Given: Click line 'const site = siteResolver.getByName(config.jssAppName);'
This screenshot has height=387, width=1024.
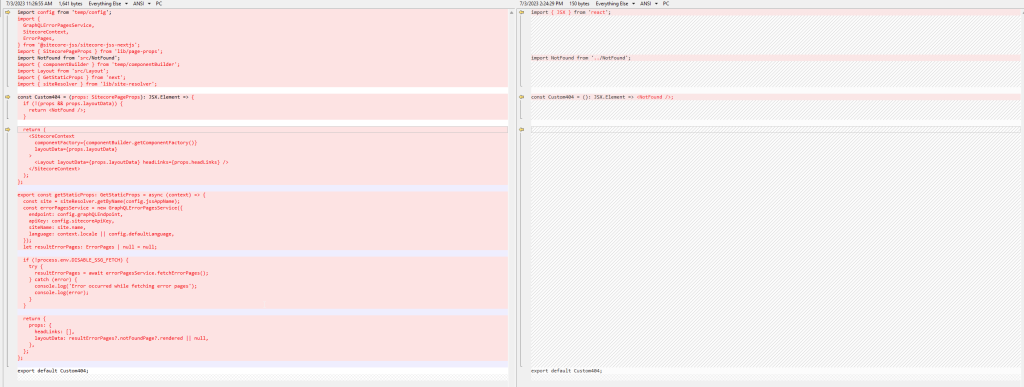Looking at the screenshot, I should coord(101,201).
